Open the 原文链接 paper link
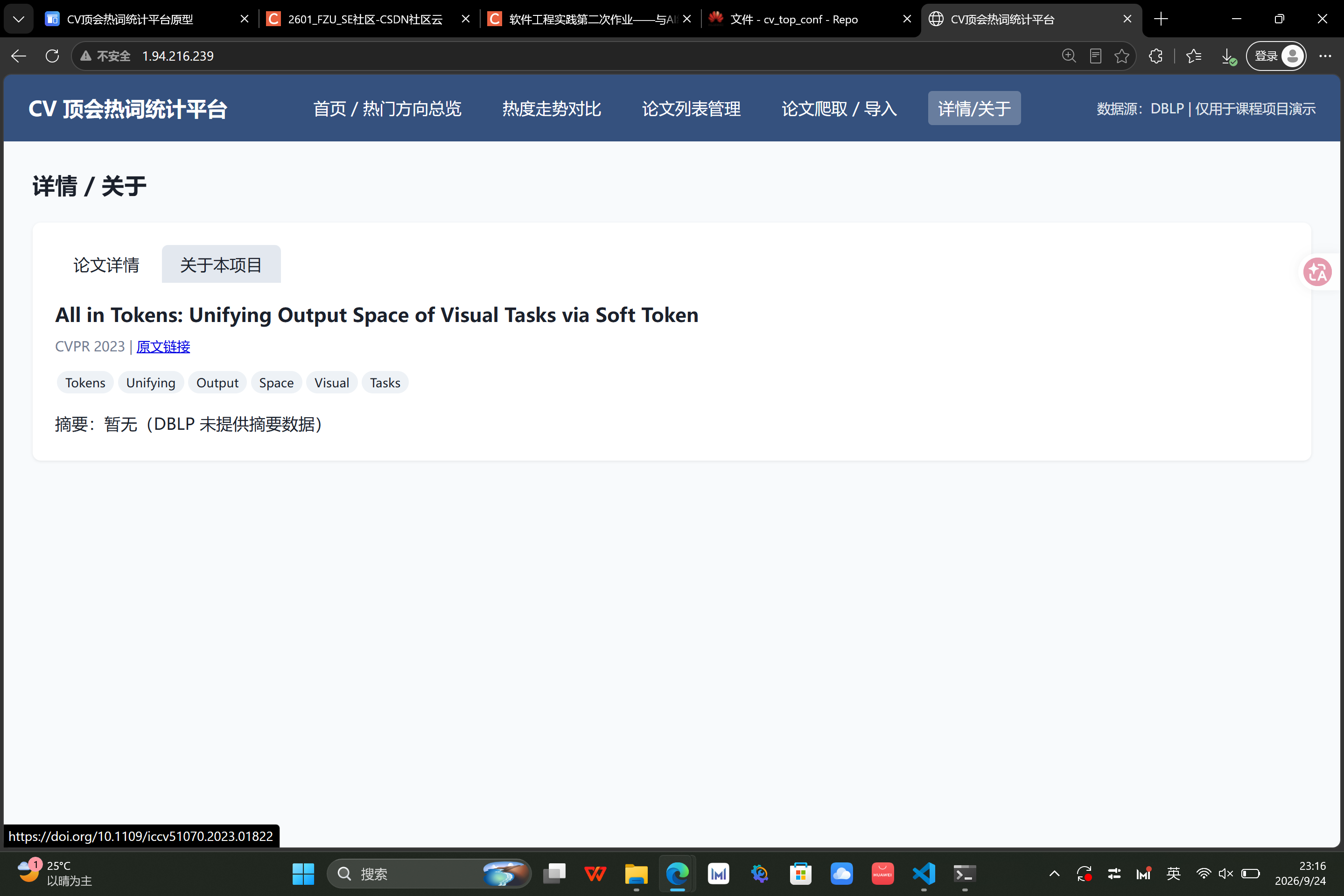1344x896 pixels. pos(163,347)
